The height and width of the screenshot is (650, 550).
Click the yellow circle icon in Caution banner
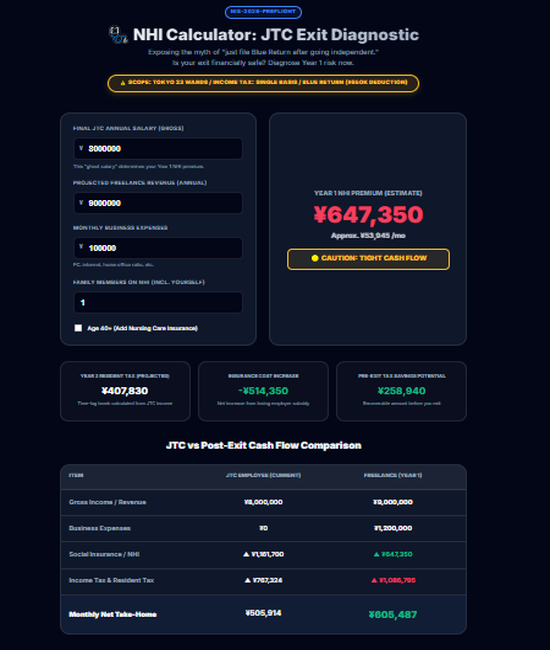click(315, 258)
